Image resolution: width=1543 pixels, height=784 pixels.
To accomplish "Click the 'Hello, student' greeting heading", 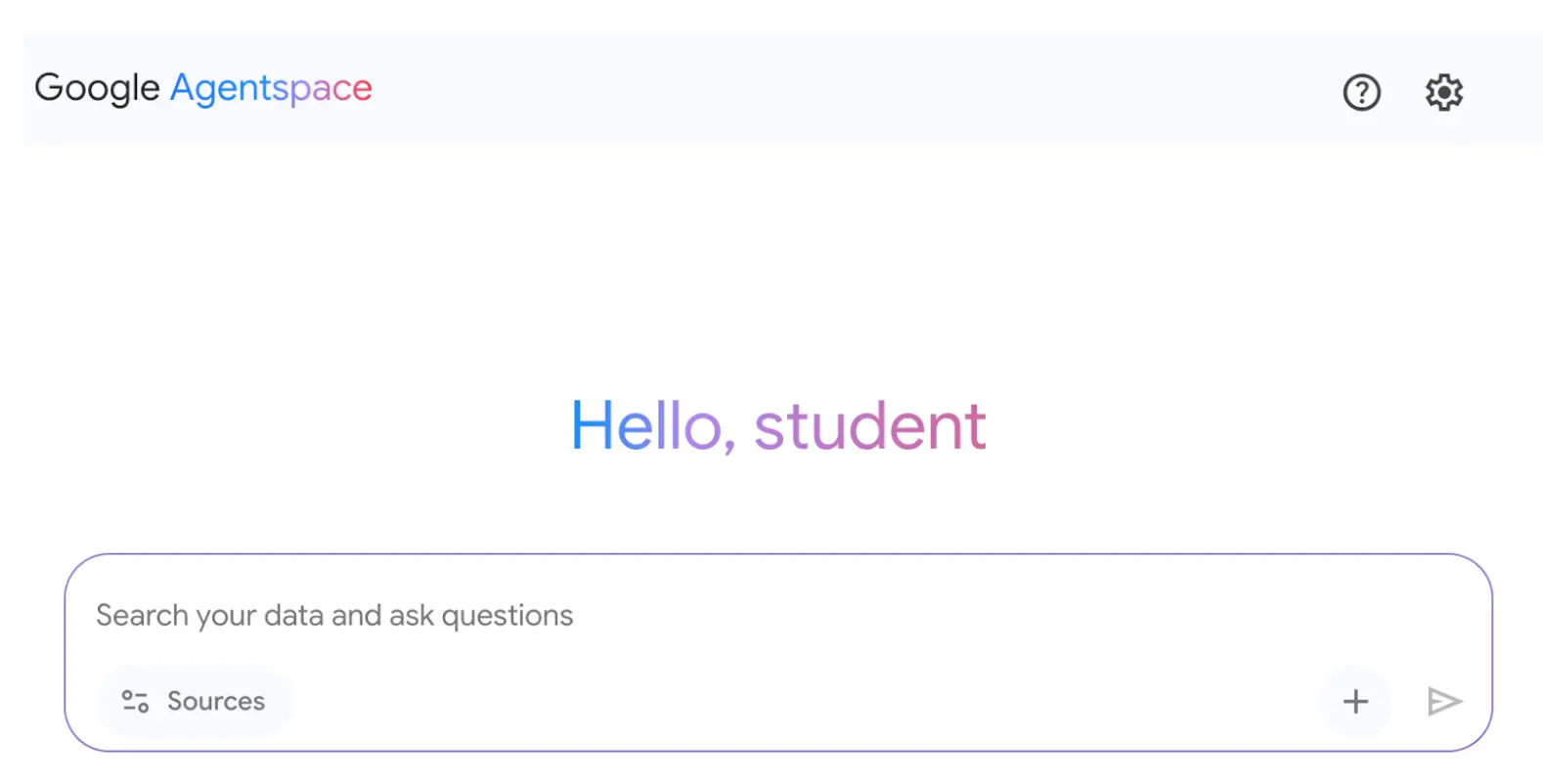I will (778, 426).
